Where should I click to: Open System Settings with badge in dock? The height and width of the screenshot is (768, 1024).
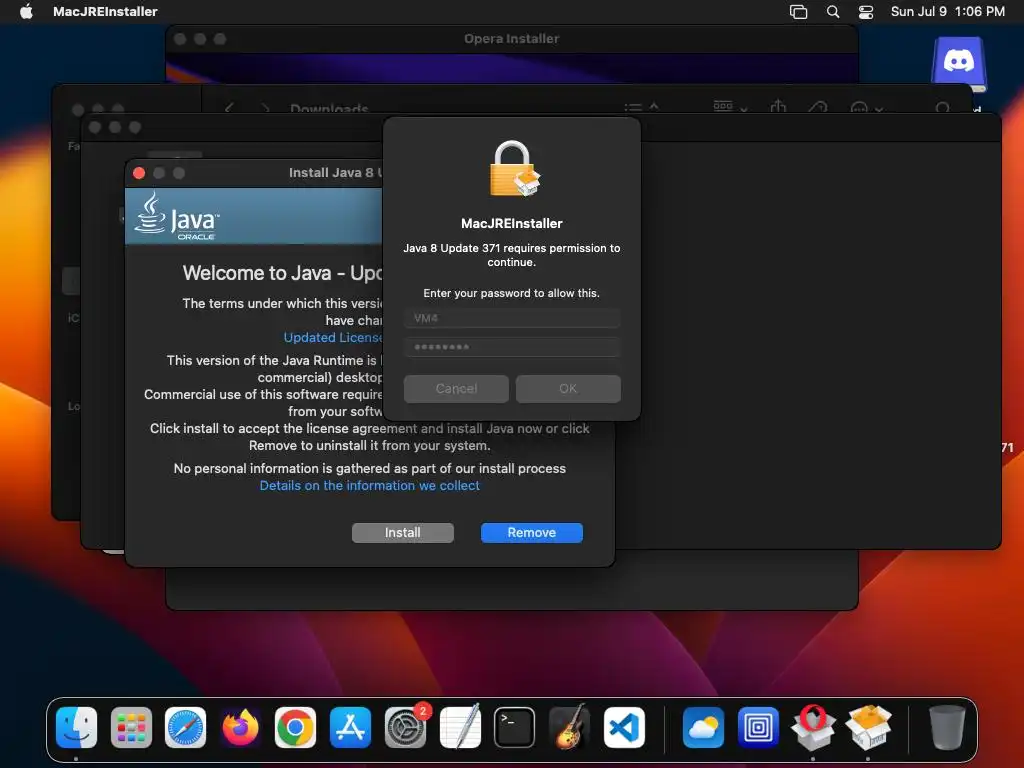pyautogui.click(x=406, y=727)
